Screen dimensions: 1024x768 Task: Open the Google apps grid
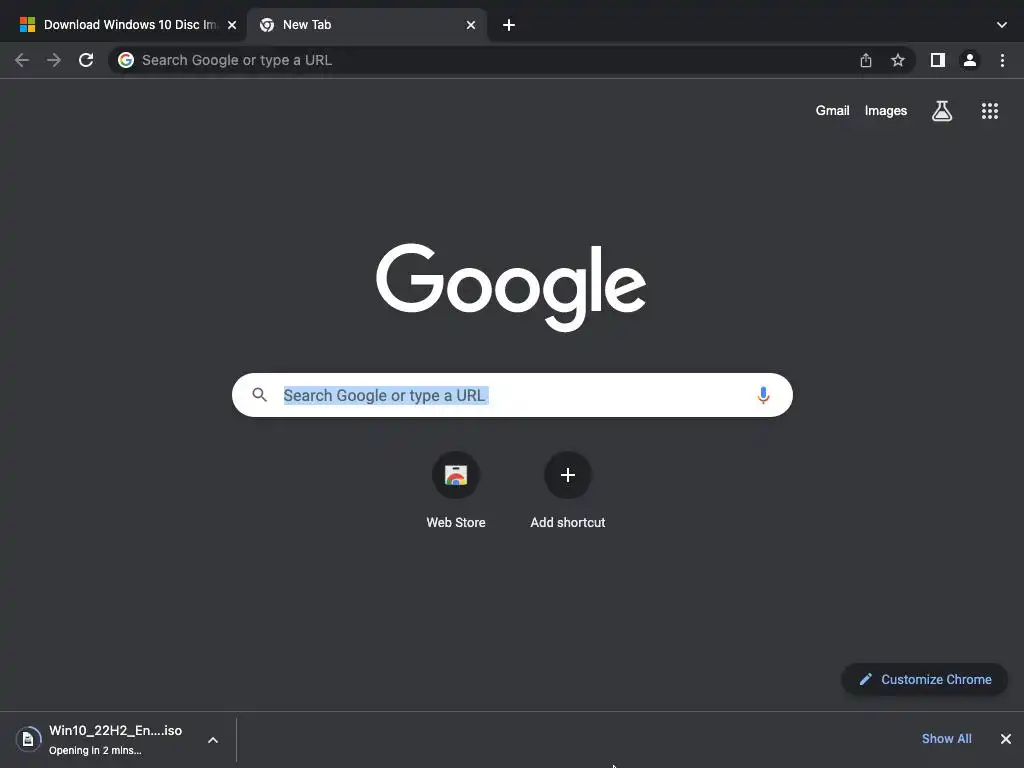(x=990, y=111)
